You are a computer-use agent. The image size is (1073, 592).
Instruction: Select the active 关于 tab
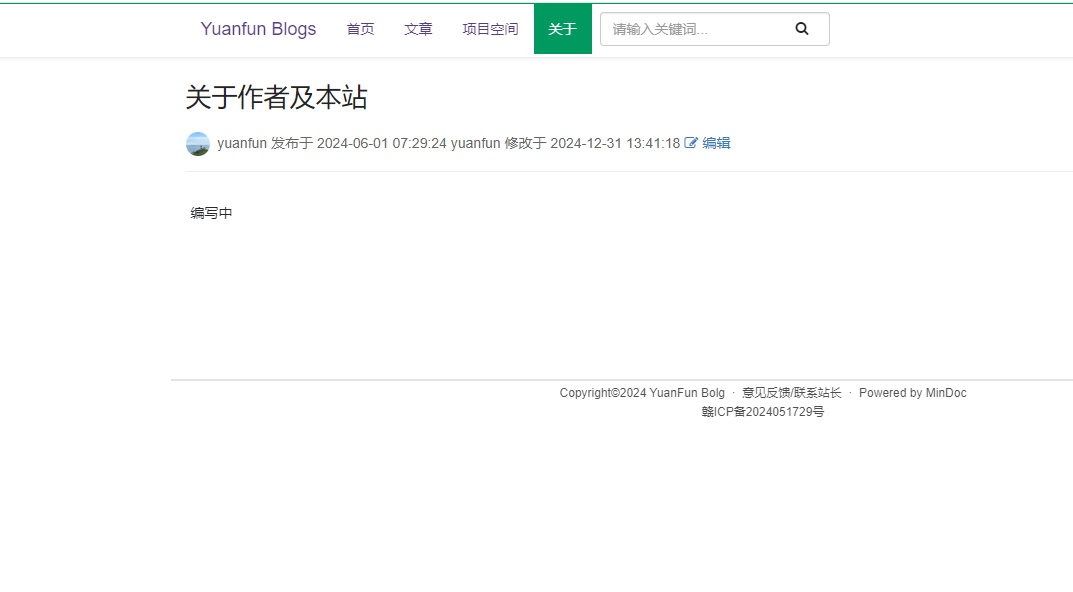(x=562, y=29)
